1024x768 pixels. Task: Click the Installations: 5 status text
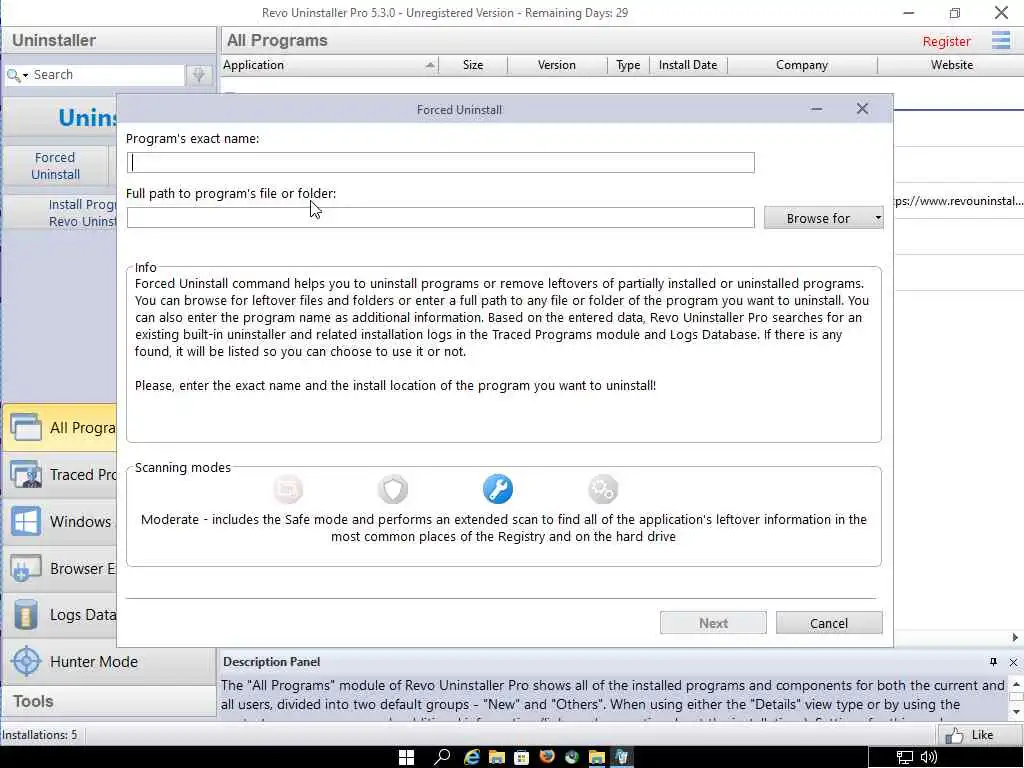click(x=39, y=735)
